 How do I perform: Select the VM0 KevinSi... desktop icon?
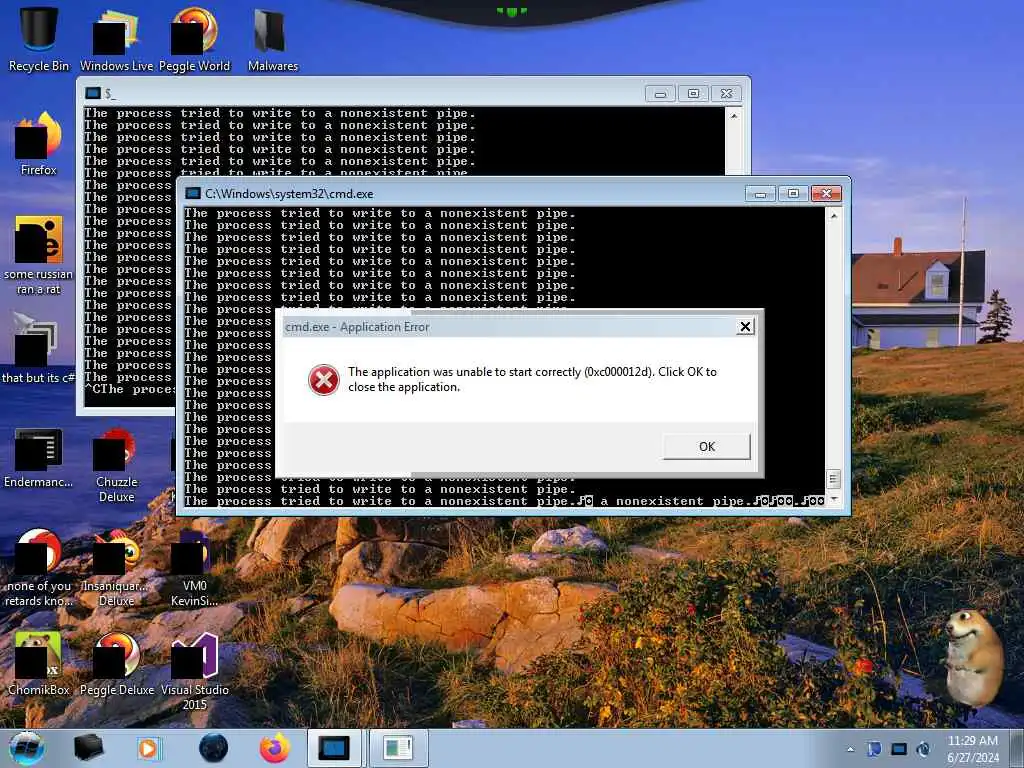click(195, 568)
